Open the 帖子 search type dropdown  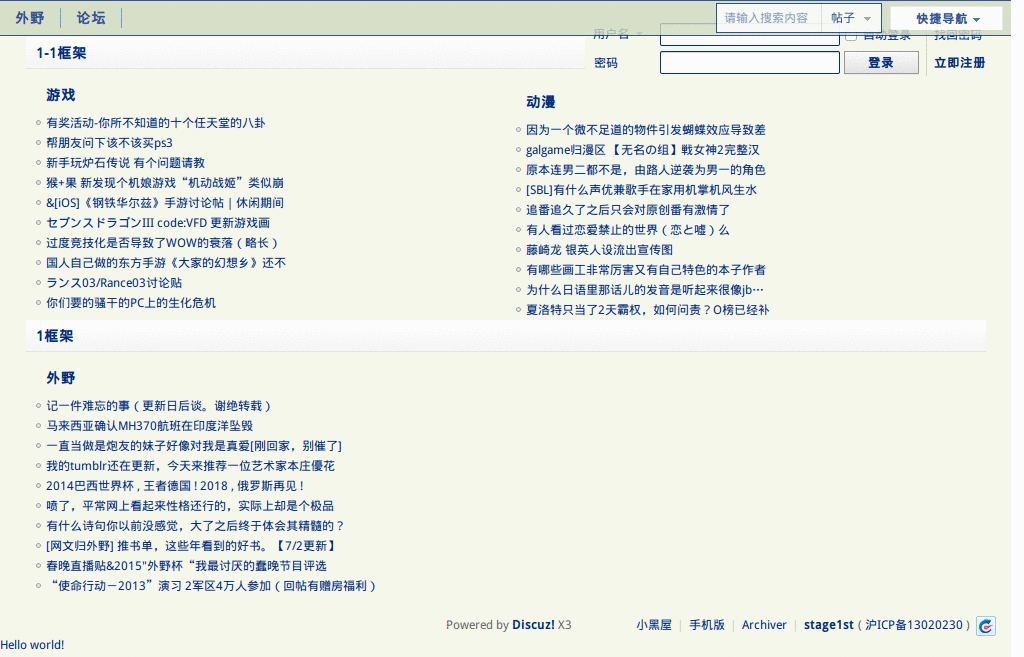click(851, 18)
